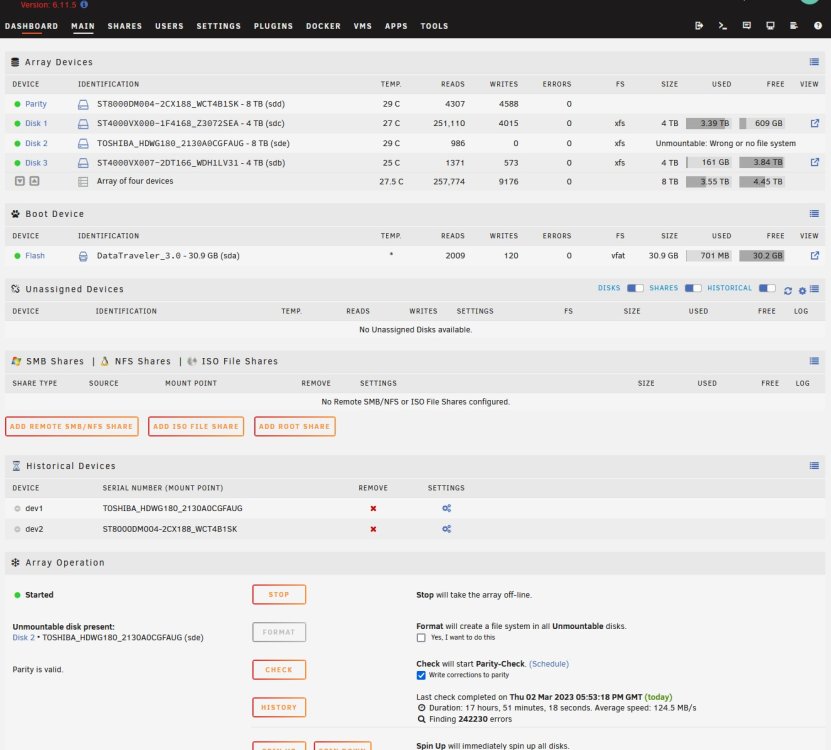Browse Disk 1 with its view icon

tap(815, 123)
